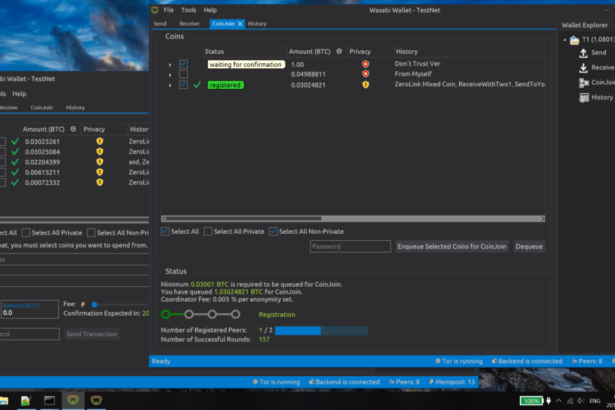The height and width of the screenshot is (410, 615).
Task: Click the Wasabi Wallet logo in title bar
Action: click(155, 10)
